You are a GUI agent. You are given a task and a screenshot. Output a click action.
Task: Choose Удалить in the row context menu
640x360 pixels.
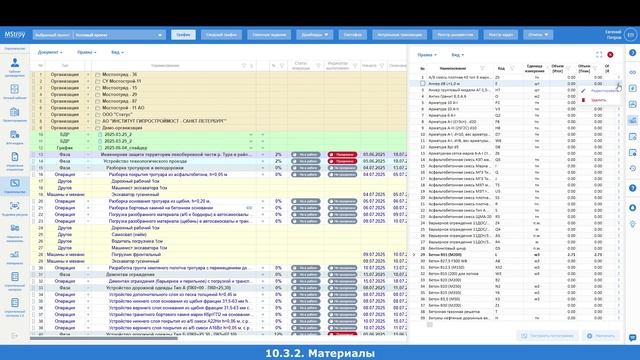[598, 100]
